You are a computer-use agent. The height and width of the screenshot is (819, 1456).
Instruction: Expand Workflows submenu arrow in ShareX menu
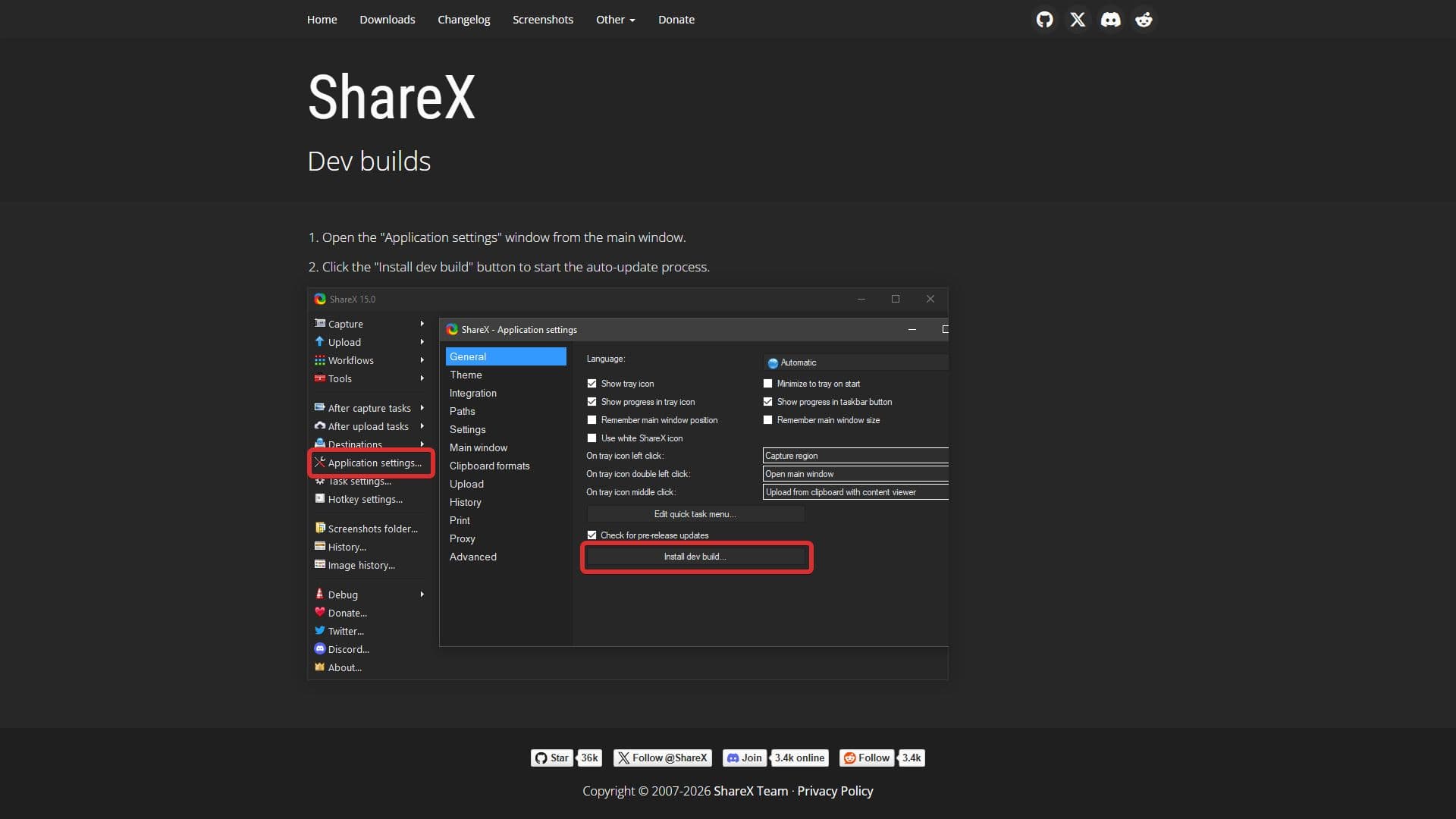click(422, 360)
